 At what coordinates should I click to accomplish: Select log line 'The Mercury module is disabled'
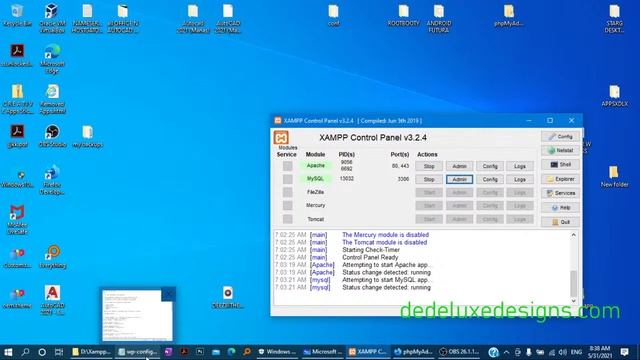coord(385,235)
